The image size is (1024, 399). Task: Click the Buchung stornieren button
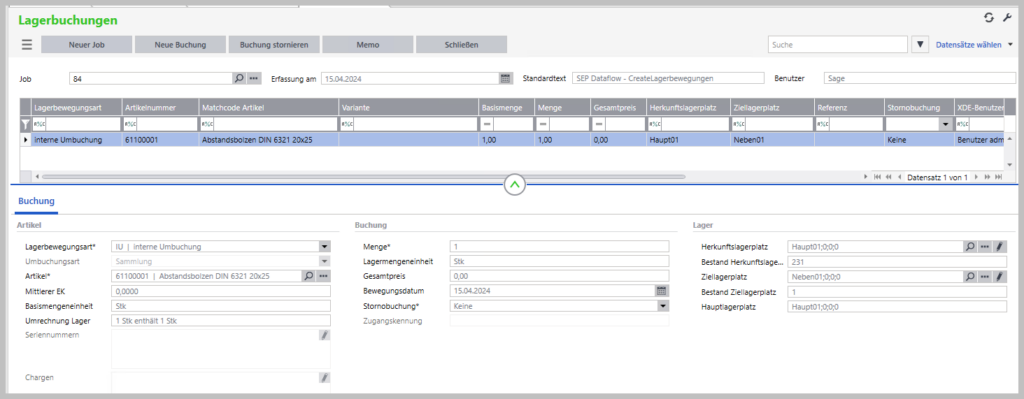coord(274,45)
